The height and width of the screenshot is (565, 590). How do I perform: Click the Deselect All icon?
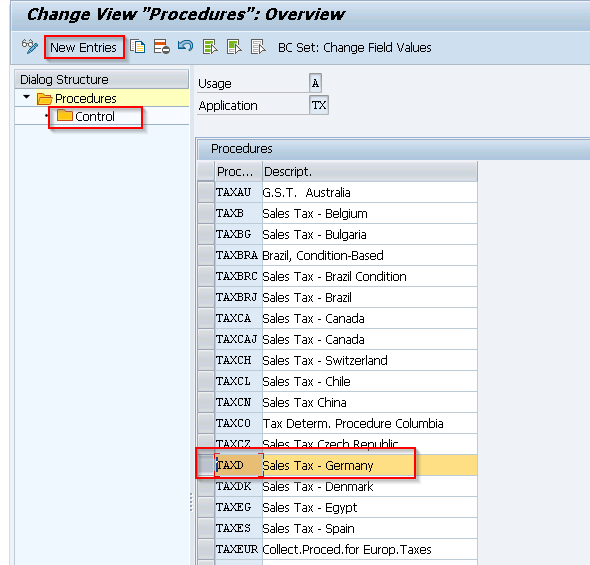pos(258,47)
